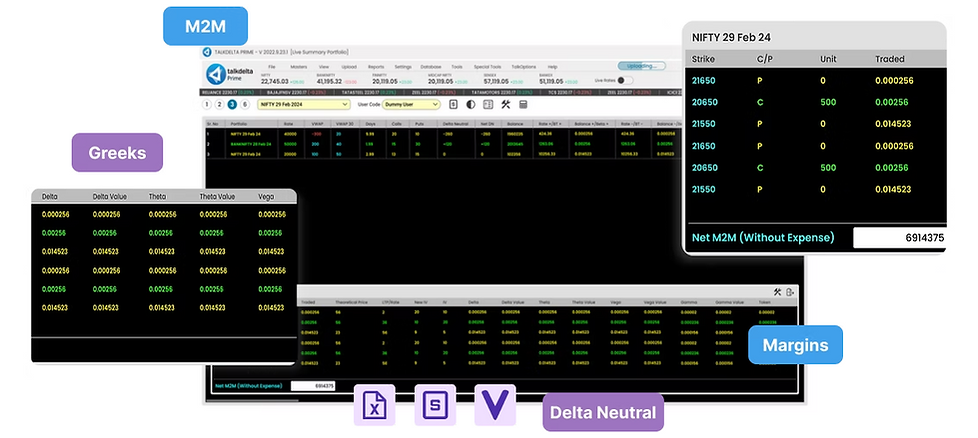The width and height of the screenshot is (978, 438).
Task: Click the Delta Neutral column header
Action: [x=456, y=124]
